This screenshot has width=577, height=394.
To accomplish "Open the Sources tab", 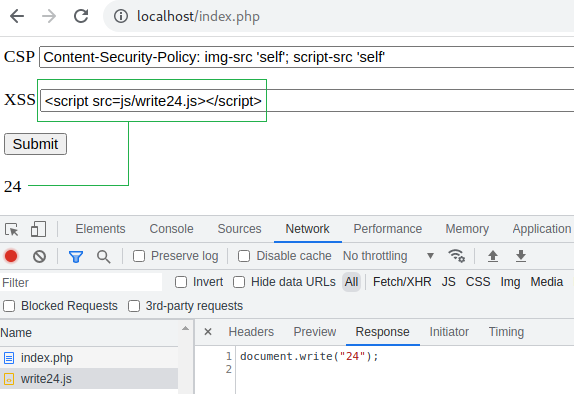I will (x=240, y=229).
